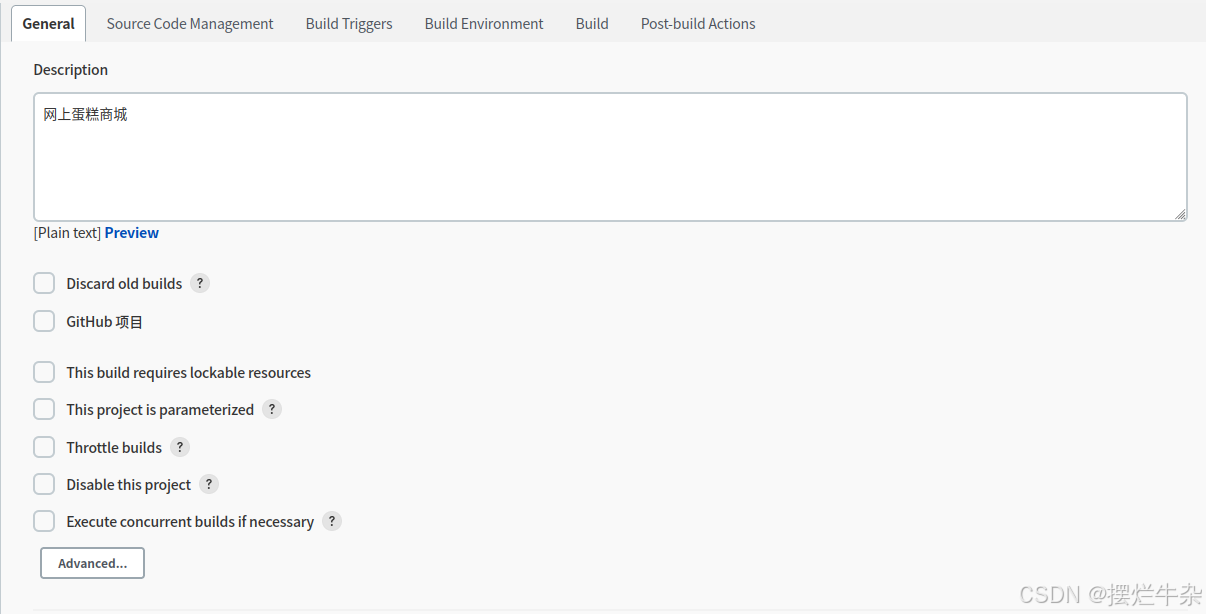Enable This project is parameterized checkbox
1206x614 pixels.
coord(44,409)
